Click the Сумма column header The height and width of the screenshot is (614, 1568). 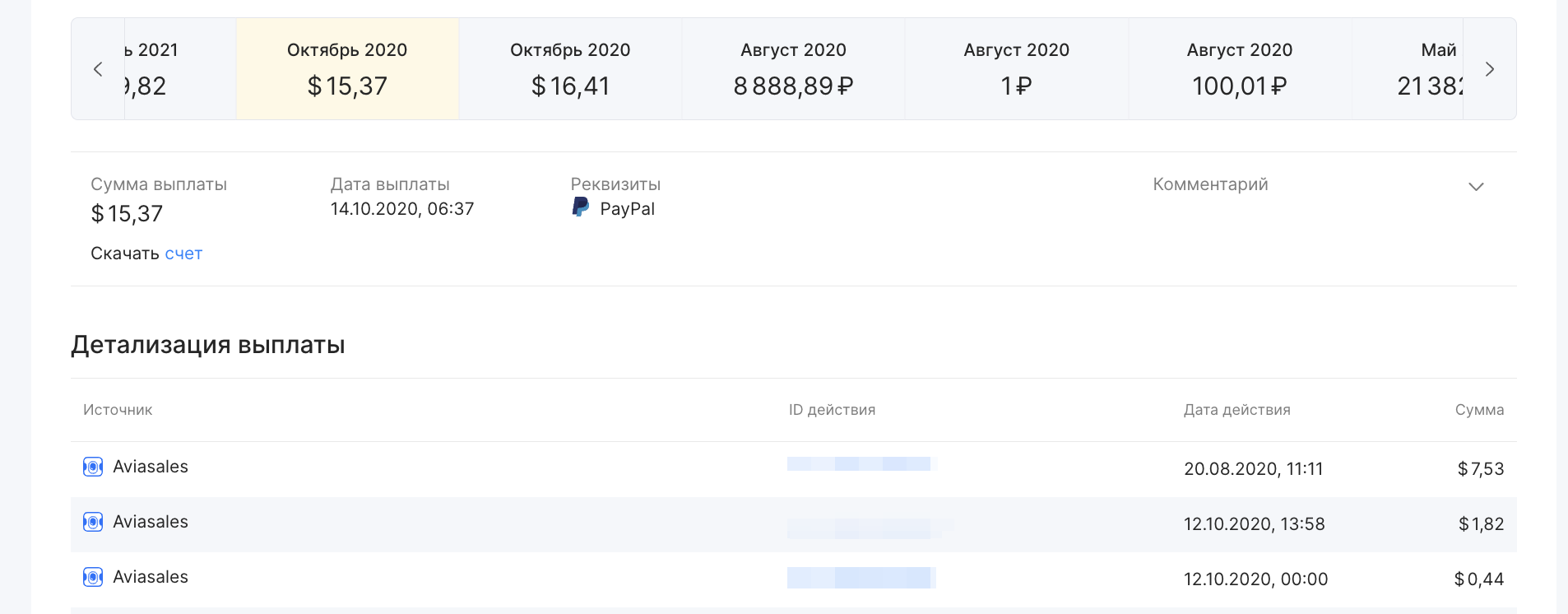pos(1479,410)
